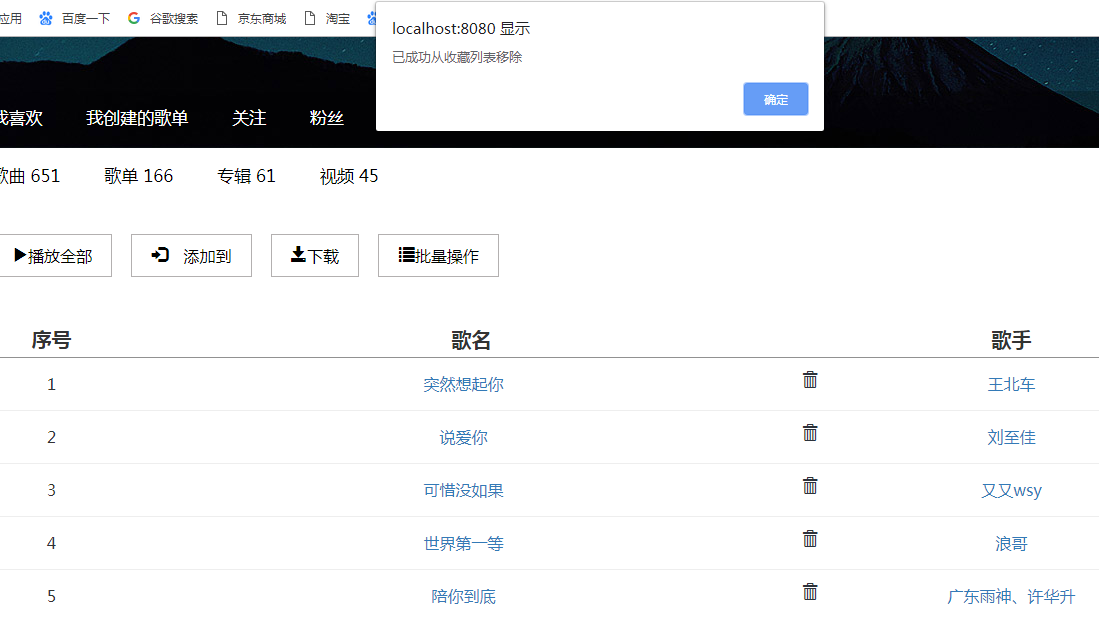Switch to the 我创建的歌单 tab
The width and height of the screenshot is (1099, 617).
click(137, 118)
